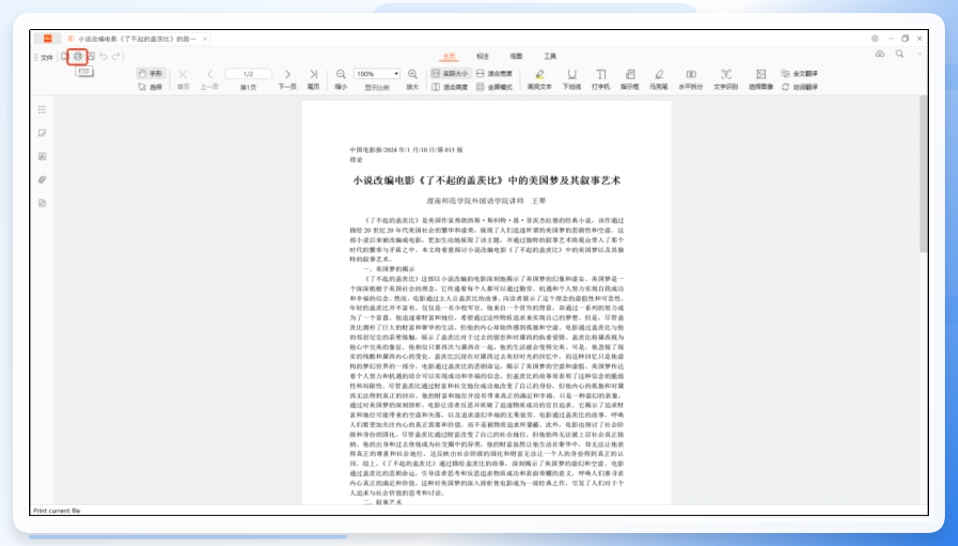Screen dimensions: 958x546
Task: Select the 提示框 callout box tool
Action: click(630, 79)
